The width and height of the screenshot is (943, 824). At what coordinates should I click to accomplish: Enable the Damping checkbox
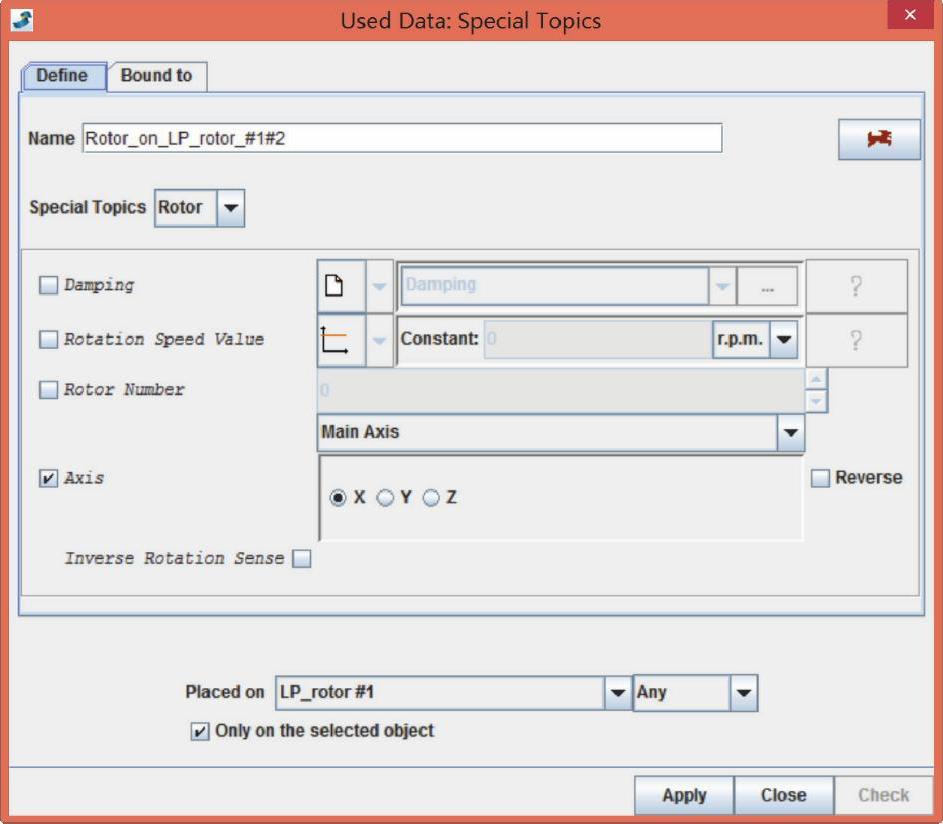coord(48,286)
